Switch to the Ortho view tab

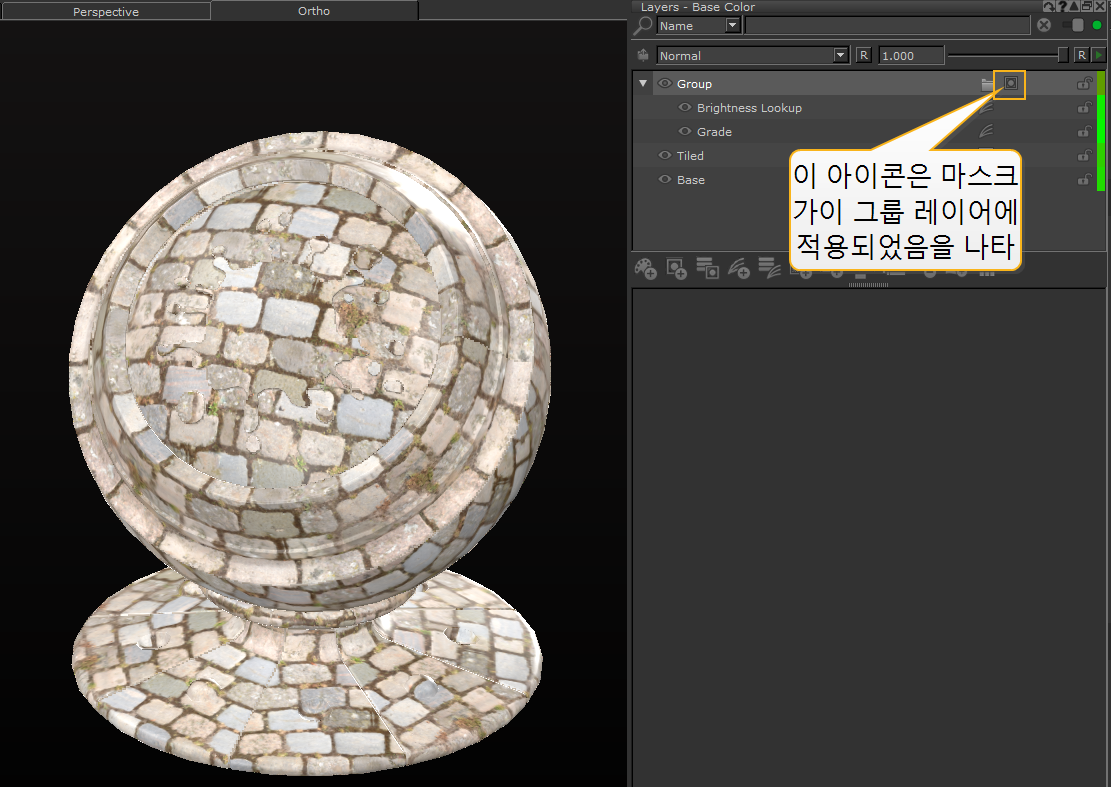pos(314,11)
